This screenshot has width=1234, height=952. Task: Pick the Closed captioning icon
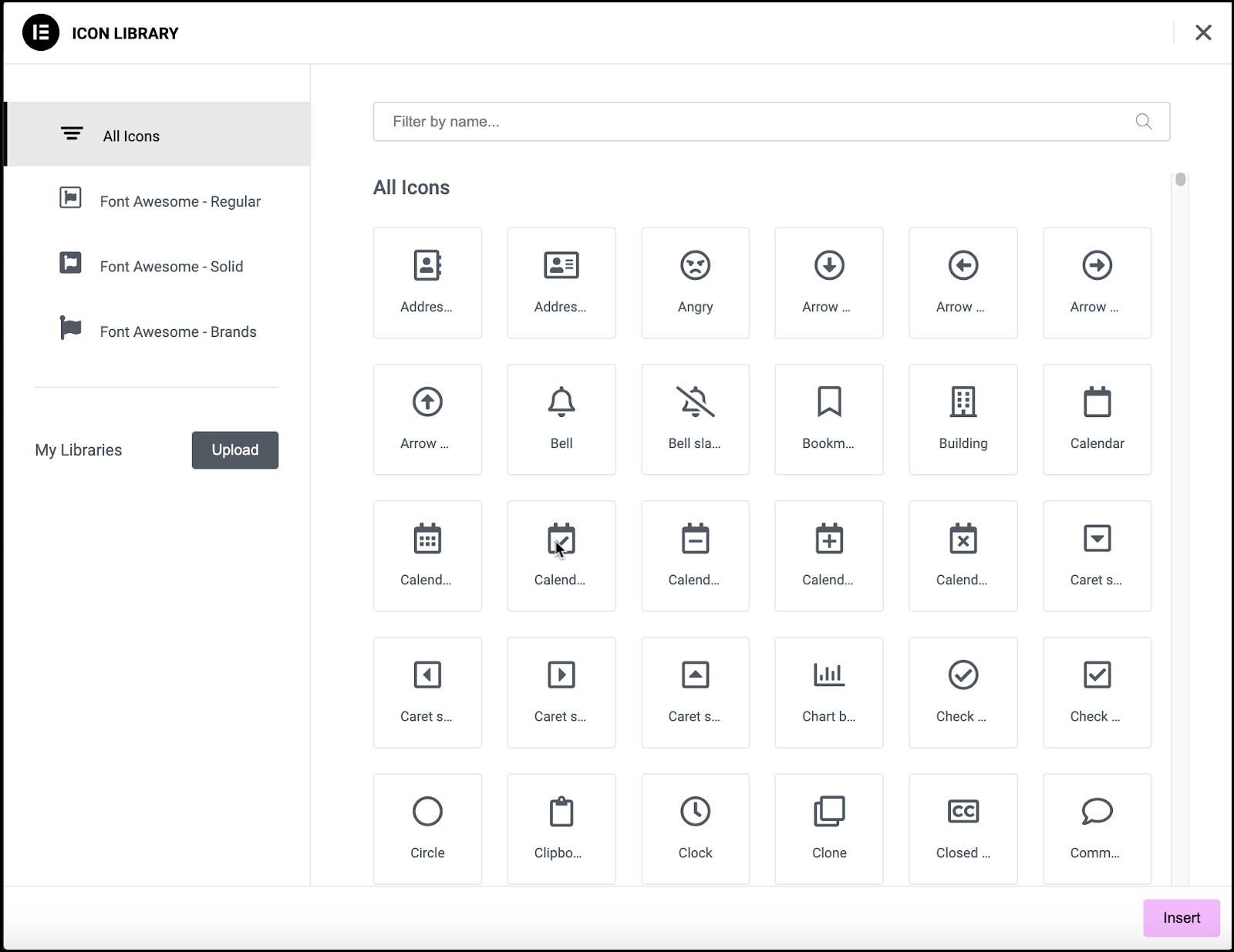click(x=963, y=829)
